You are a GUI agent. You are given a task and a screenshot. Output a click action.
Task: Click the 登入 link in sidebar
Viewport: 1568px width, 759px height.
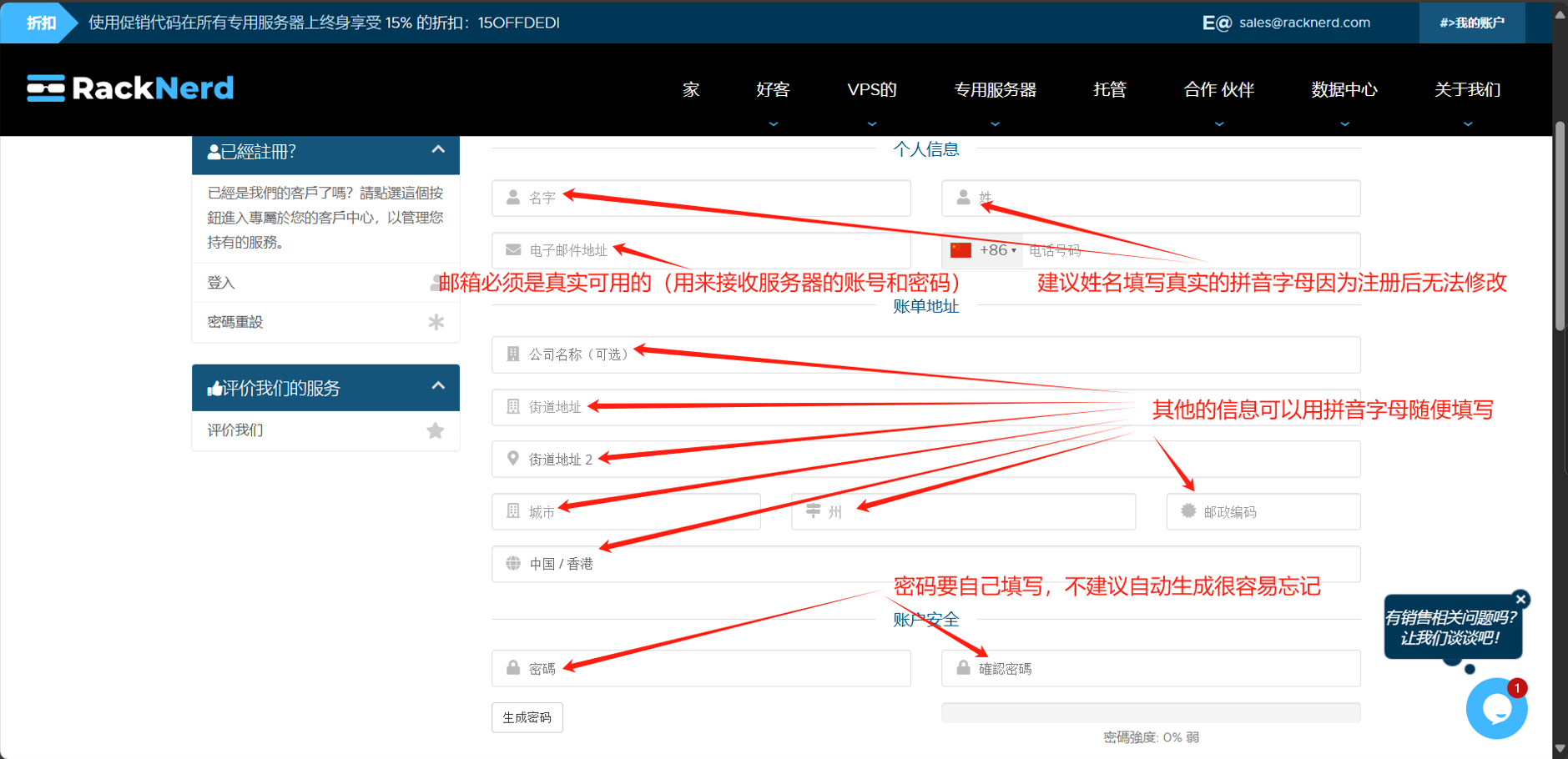point(221,283)
